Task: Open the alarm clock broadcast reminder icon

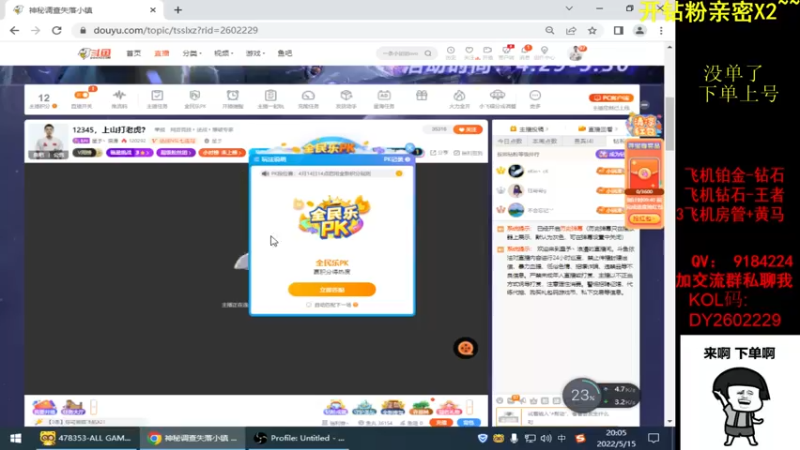Action: tap(233, 95)
